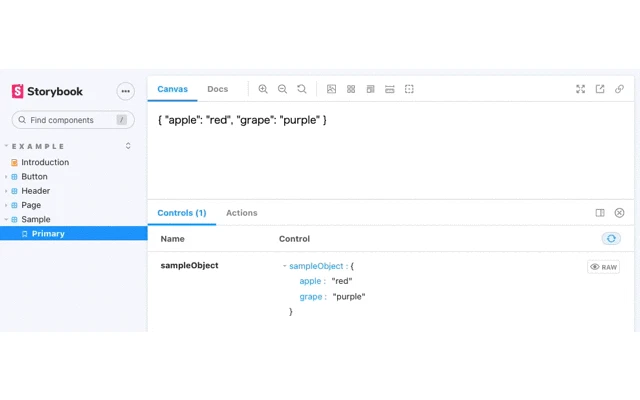
Task: Click the apple key in the object editor
Action: (x=310, y=281)
